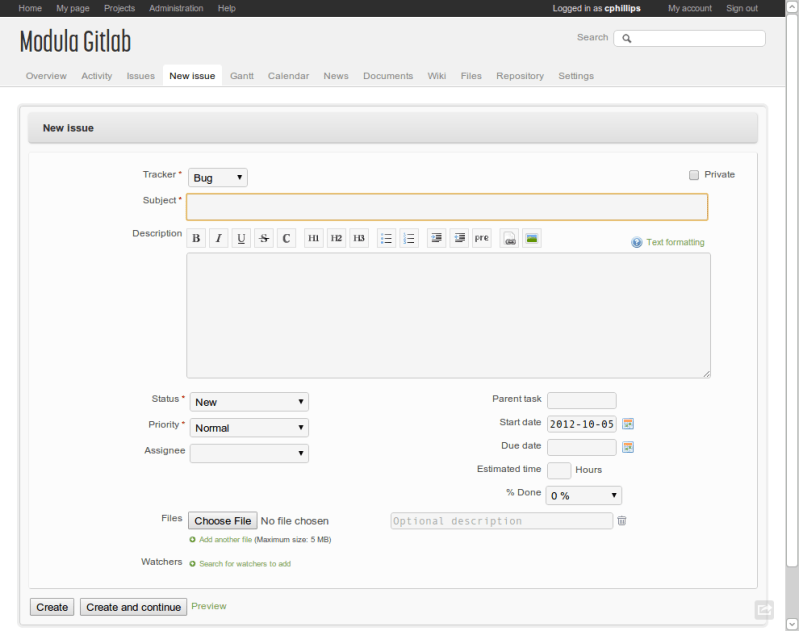Click the Choose File button
This screenshot has height=631, width=799.
point(223,521)
